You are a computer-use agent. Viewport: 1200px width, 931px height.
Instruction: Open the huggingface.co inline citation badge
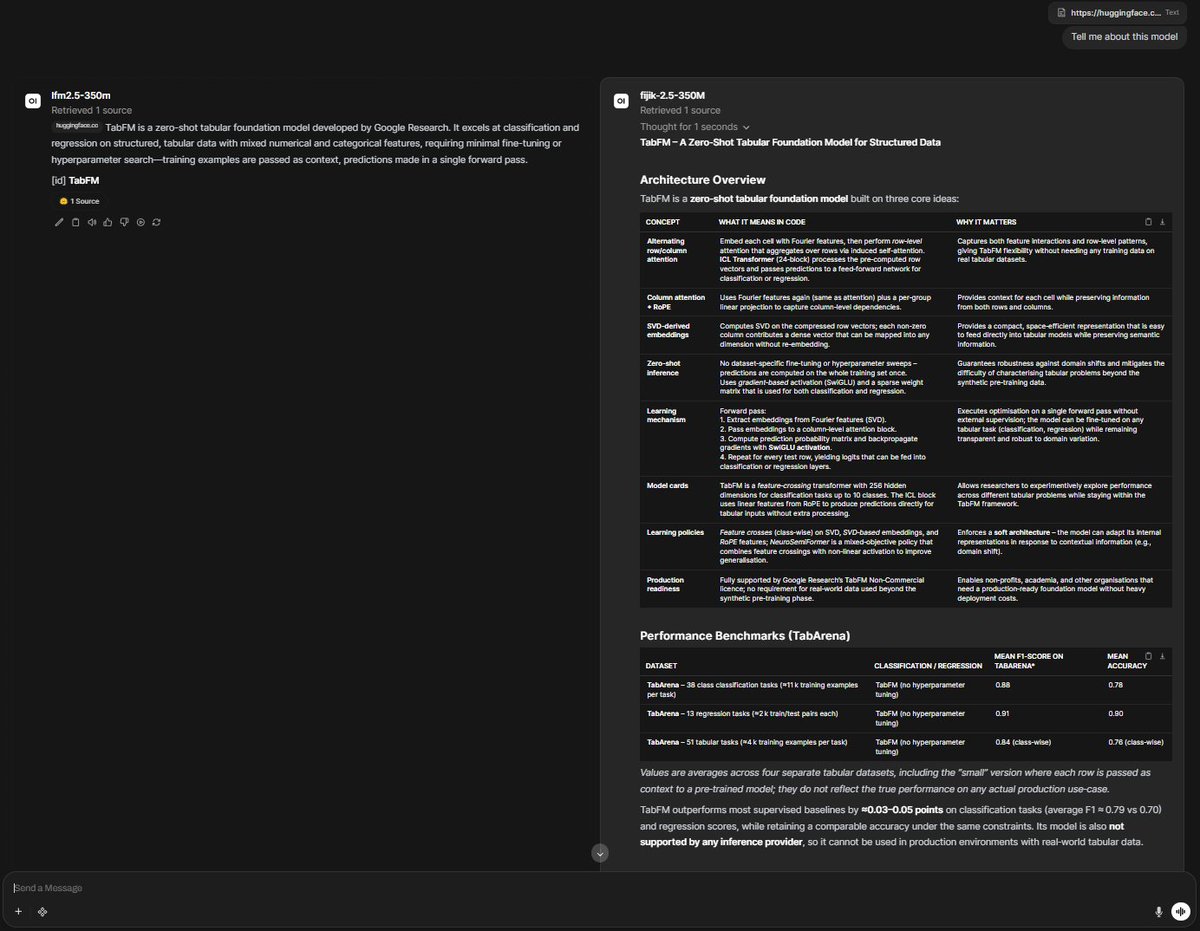[x=76, y=127]
